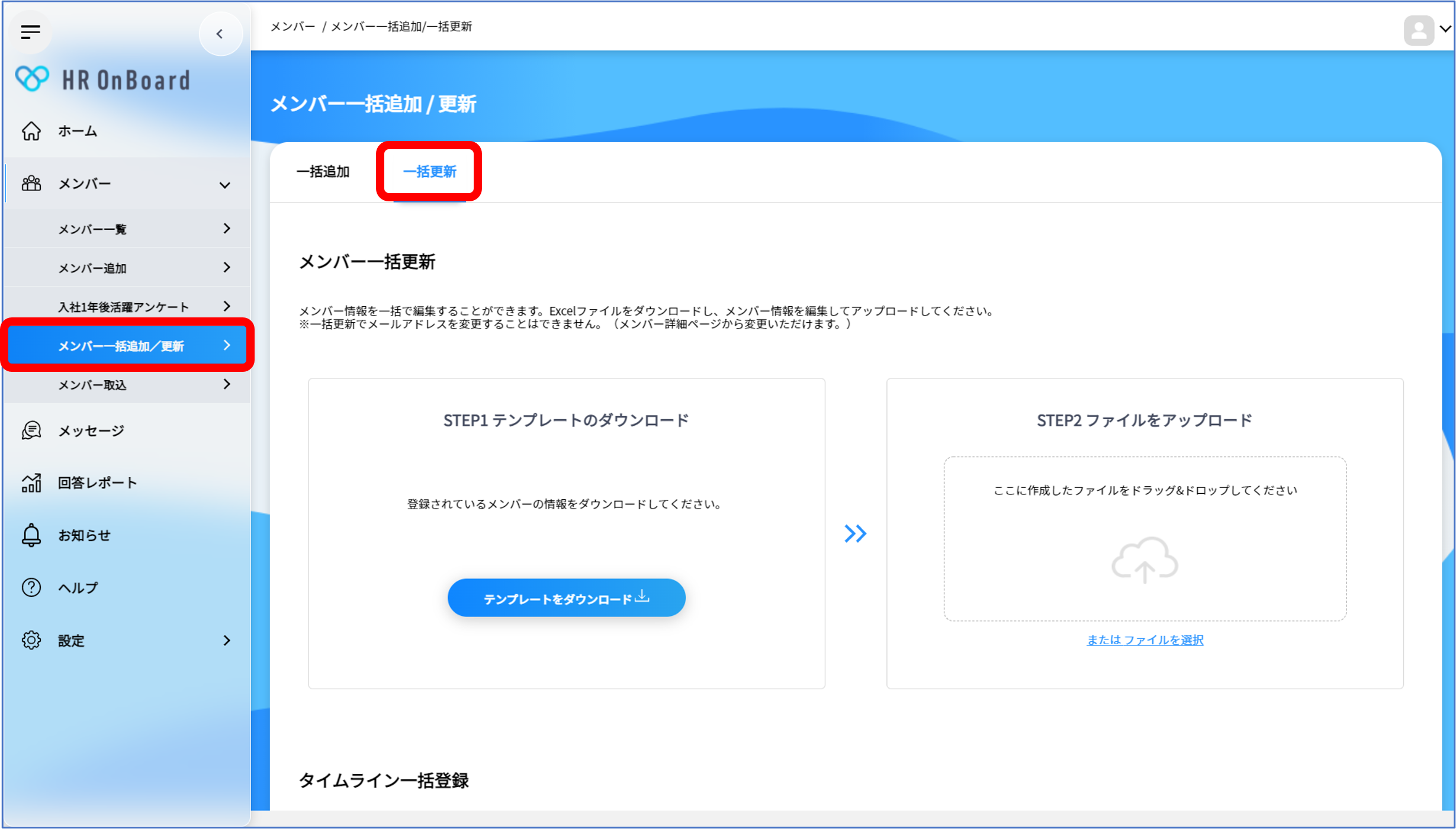Click the メンバー breadcrumb link
The width and height of the screenshot is (1456, 829).
[x=293, y=27]
